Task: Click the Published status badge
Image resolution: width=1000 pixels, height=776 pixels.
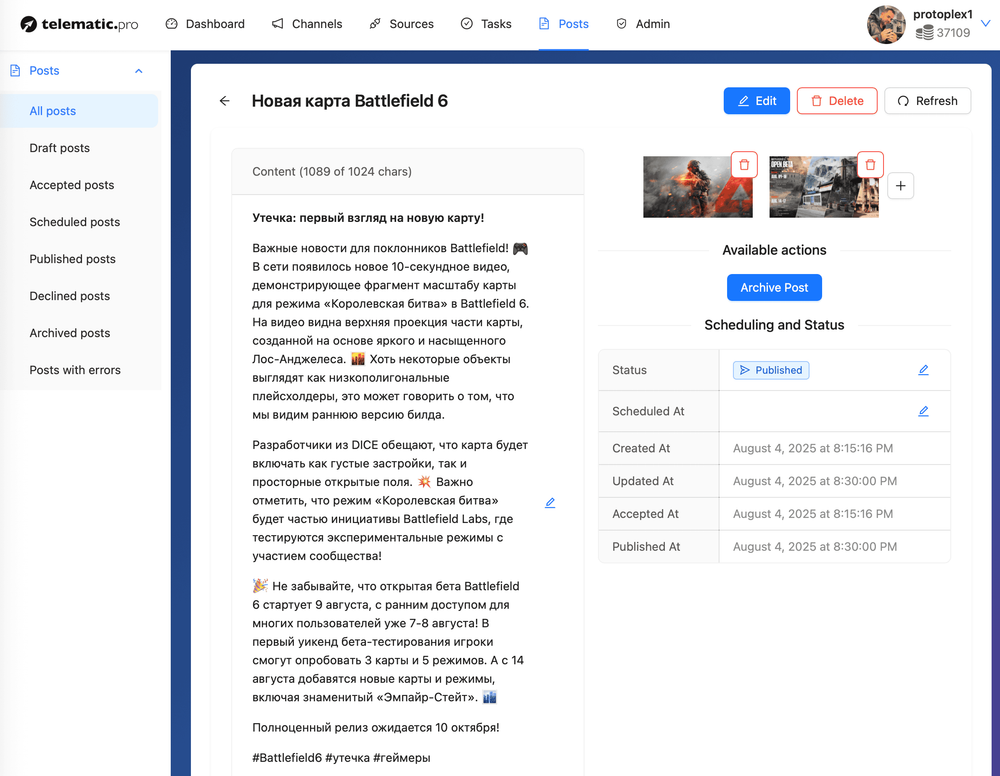Action: (771, 370)
